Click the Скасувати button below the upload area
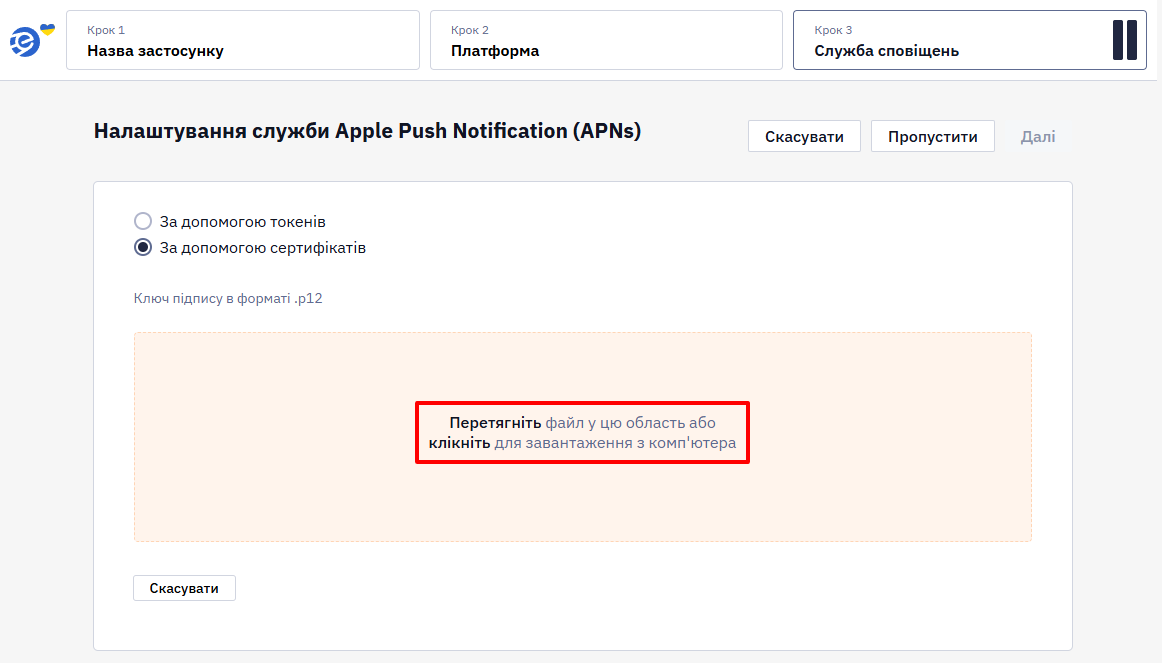The image size is (1162, 663). (x=185, y=588)
